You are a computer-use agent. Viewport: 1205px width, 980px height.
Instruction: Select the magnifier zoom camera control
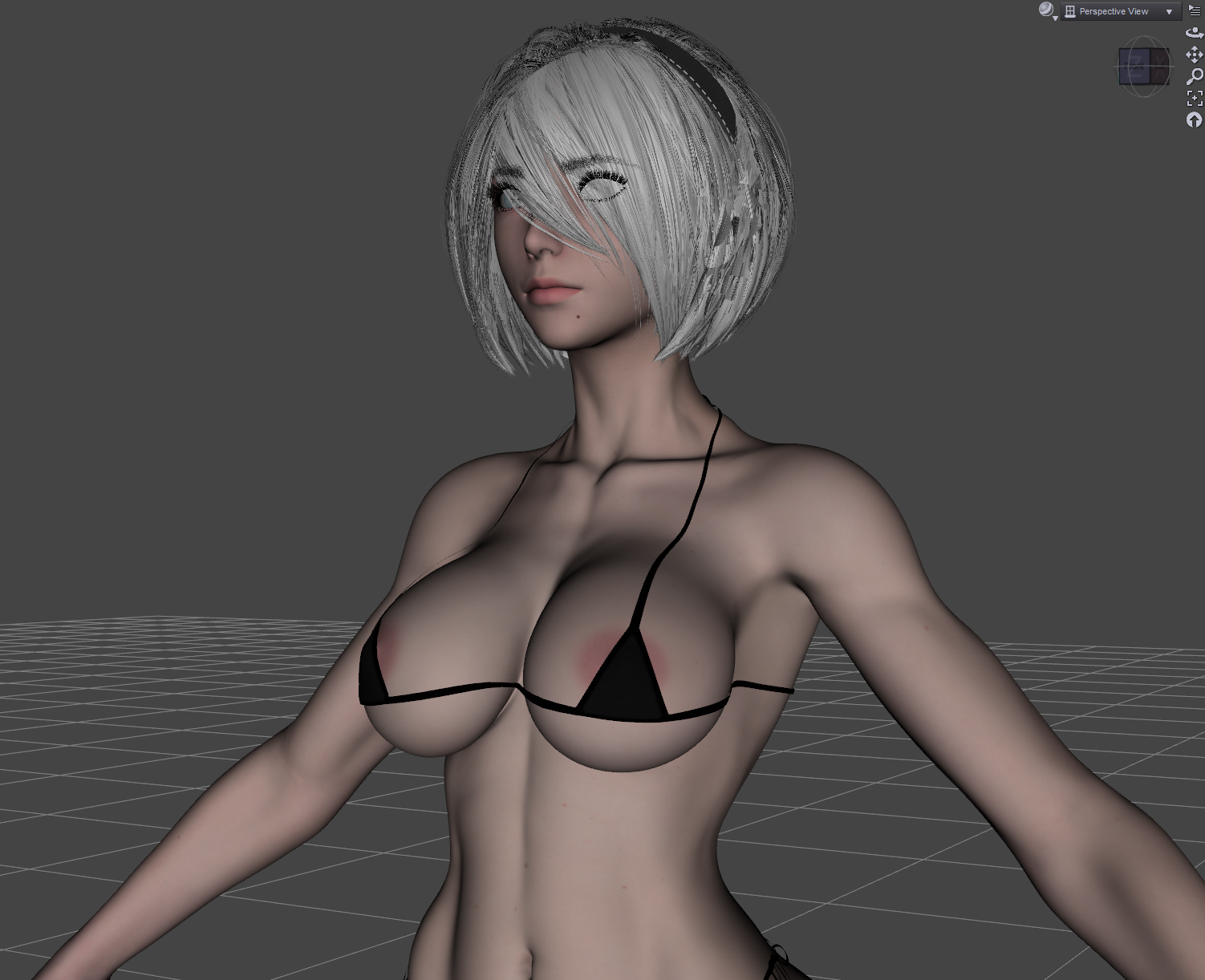point(1195,76)
